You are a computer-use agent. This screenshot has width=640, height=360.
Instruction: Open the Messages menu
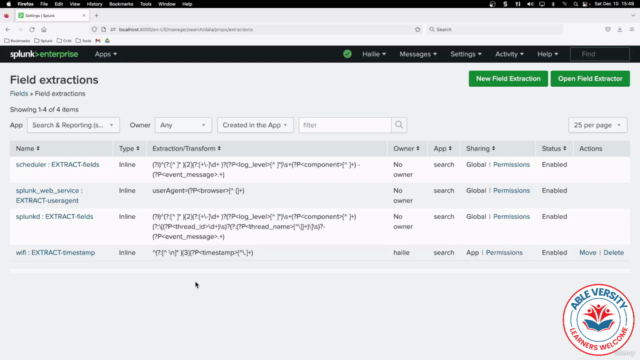tap(418, 54)
